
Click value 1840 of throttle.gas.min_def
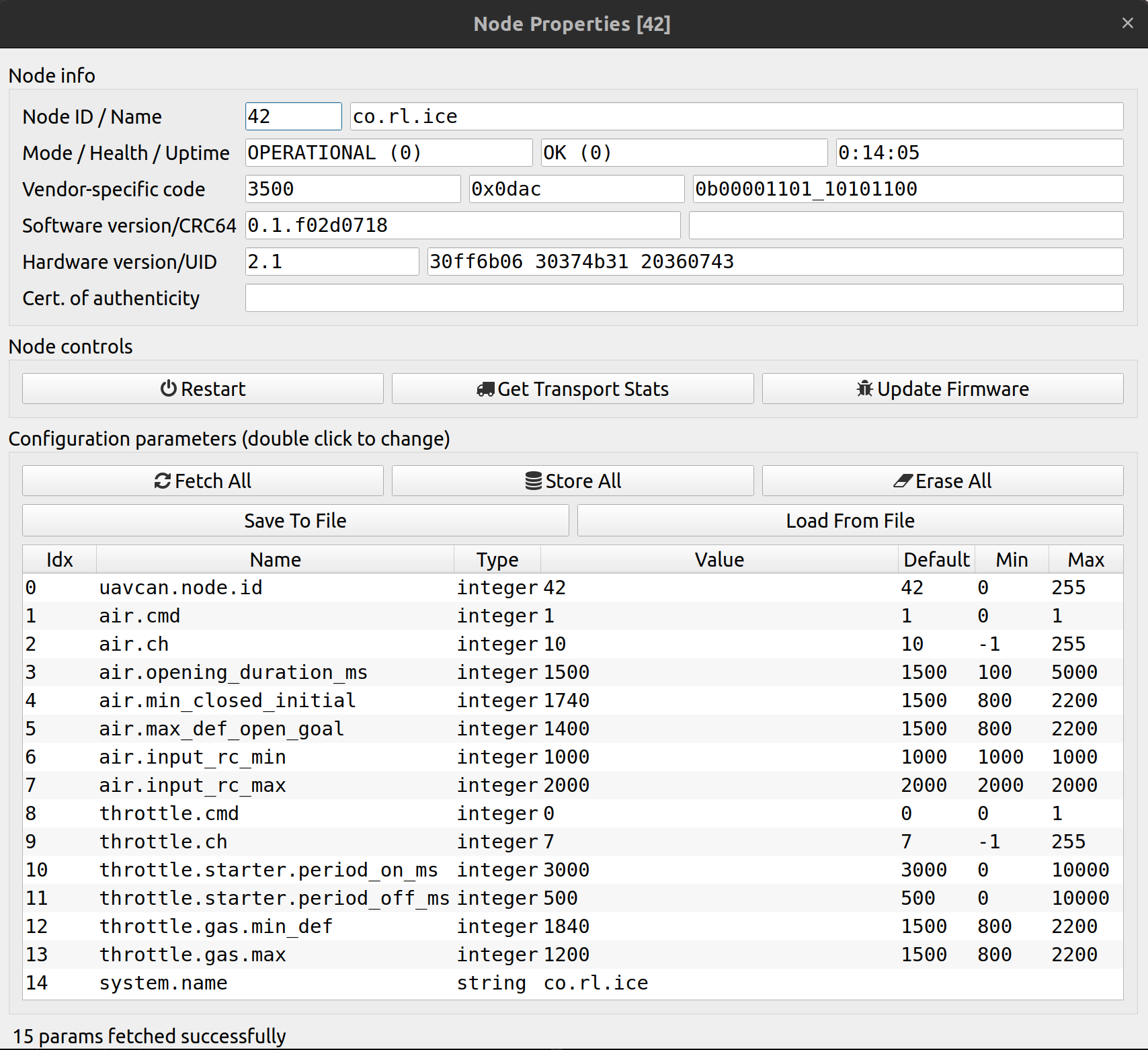tap(566, 926)
